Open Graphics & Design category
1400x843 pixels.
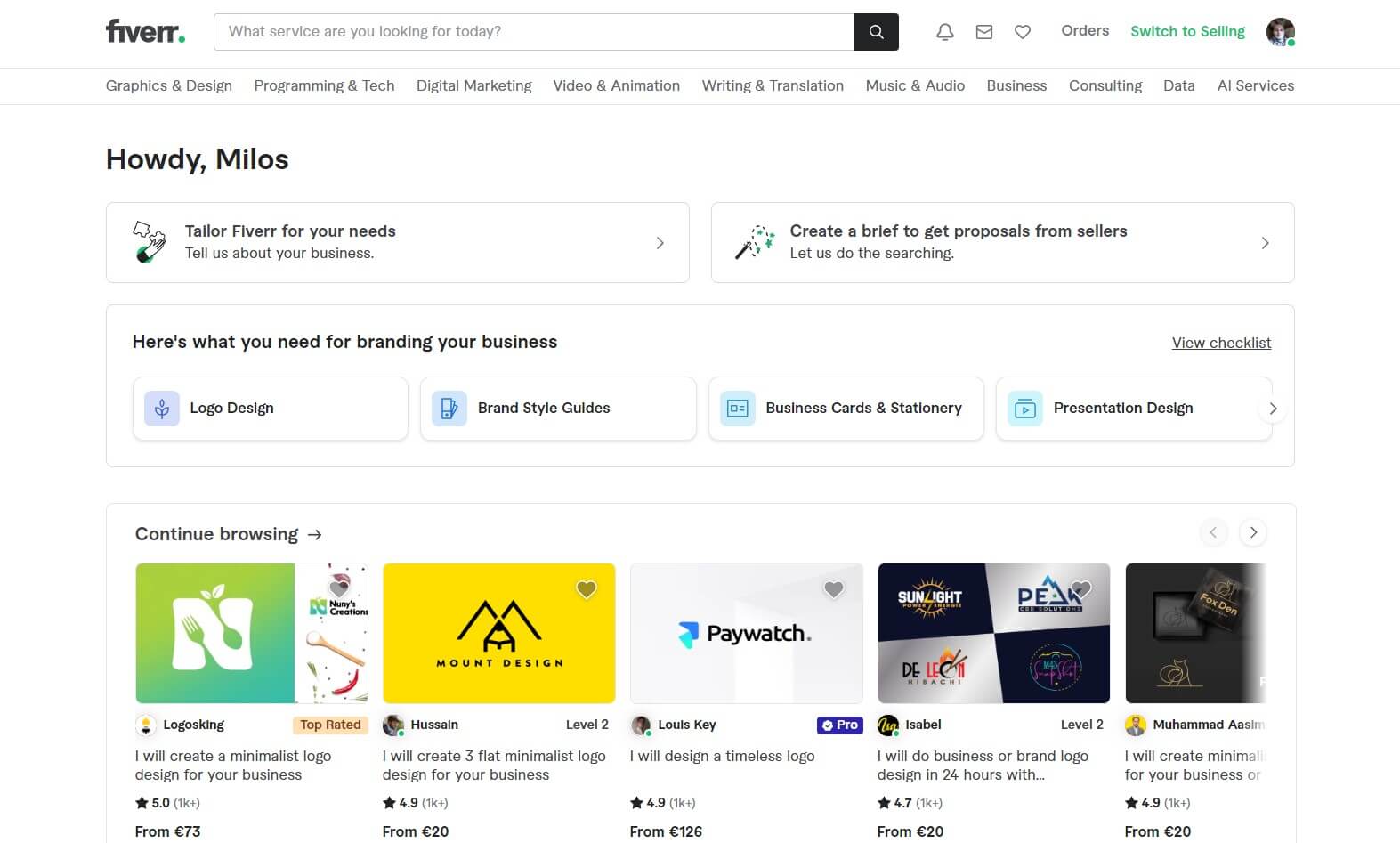(x=169, y=86)
